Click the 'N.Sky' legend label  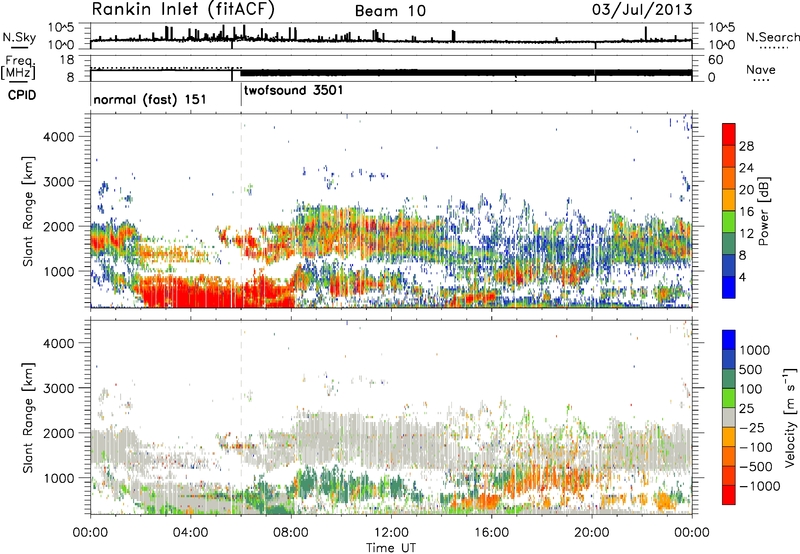click(19, 37)
